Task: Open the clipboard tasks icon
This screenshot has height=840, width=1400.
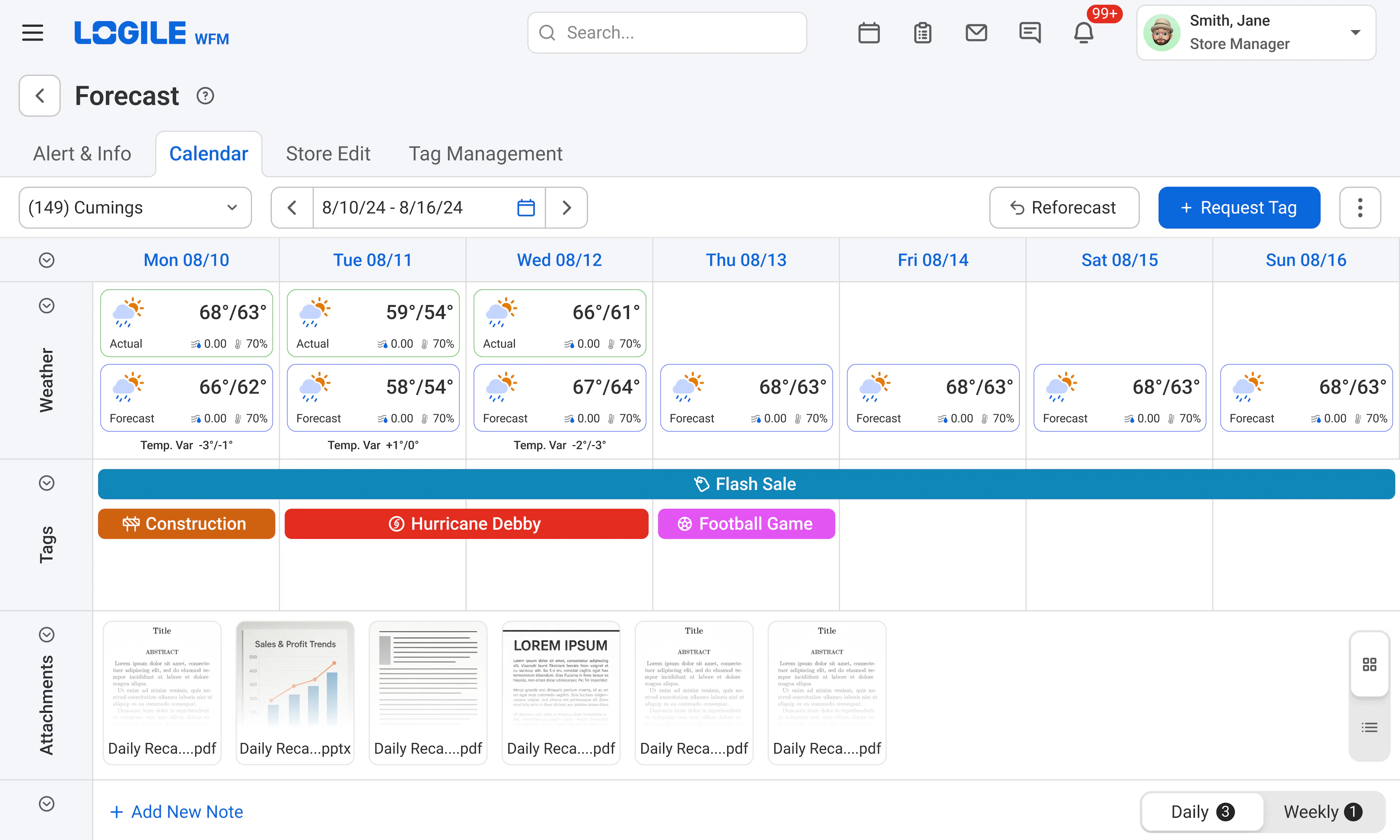Action: pos(922,33)
